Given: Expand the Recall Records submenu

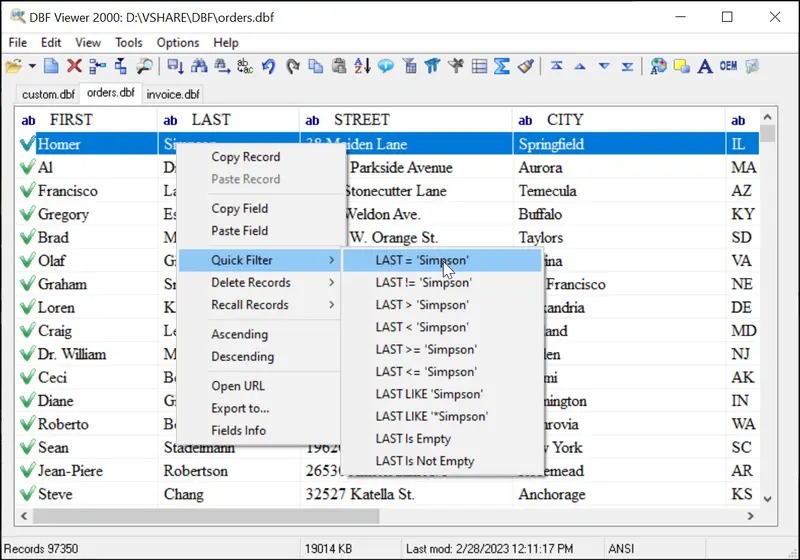Looking at the screenshot, I should (258, 305).
